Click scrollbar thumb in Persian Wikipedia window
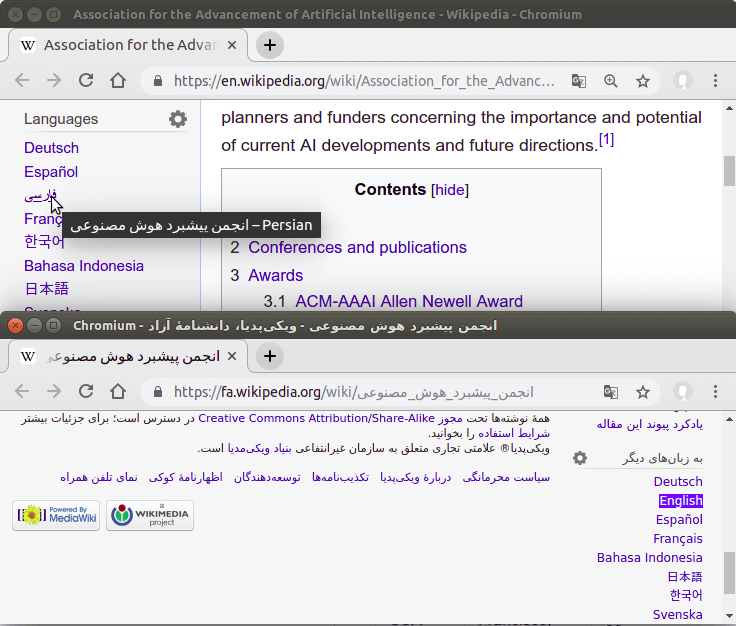Screen dimensions: 736x626 coord(729,573)
